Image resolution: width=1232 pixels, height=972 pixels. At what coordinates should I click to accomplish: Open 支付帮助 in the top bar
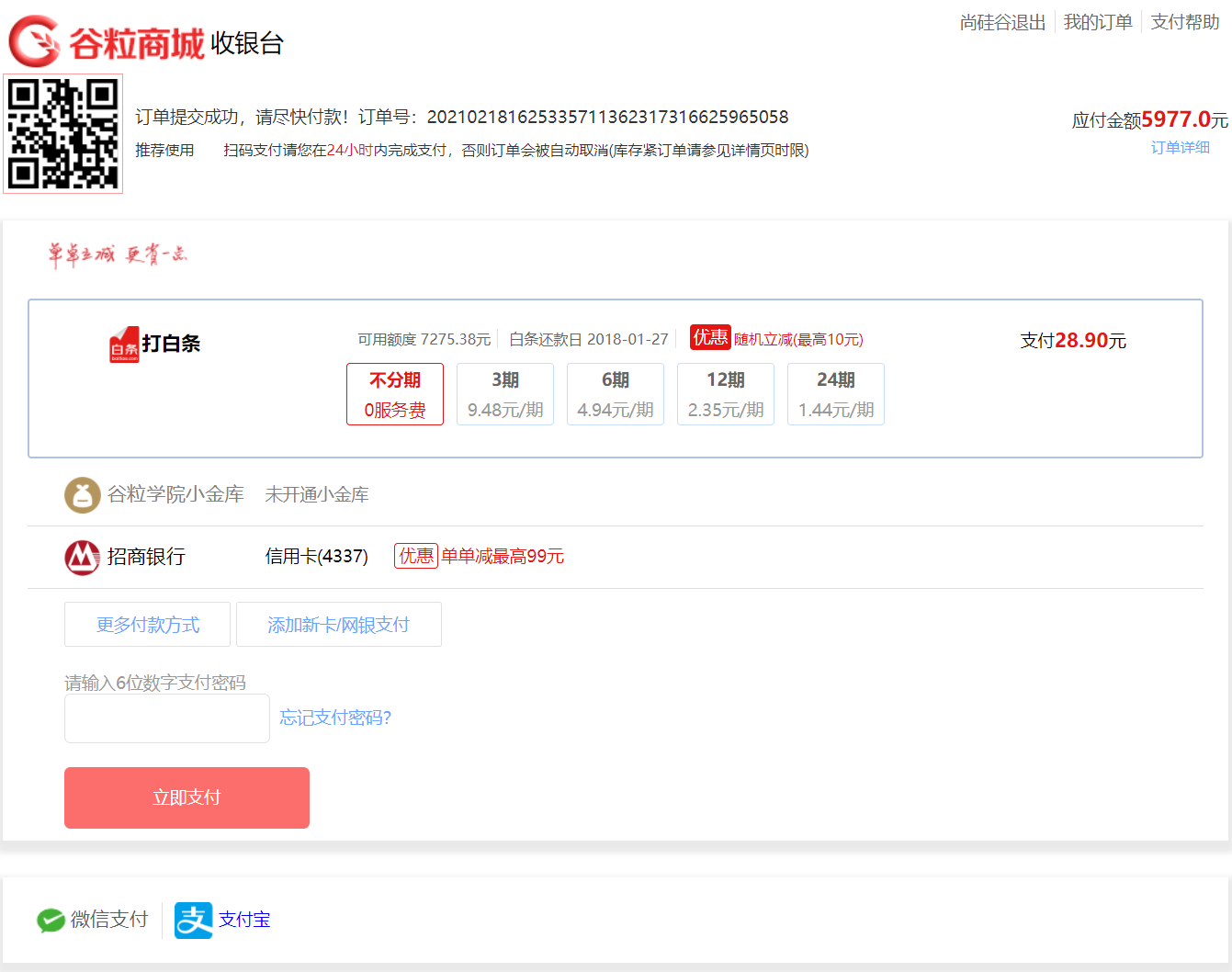(x=1185, y=22)
